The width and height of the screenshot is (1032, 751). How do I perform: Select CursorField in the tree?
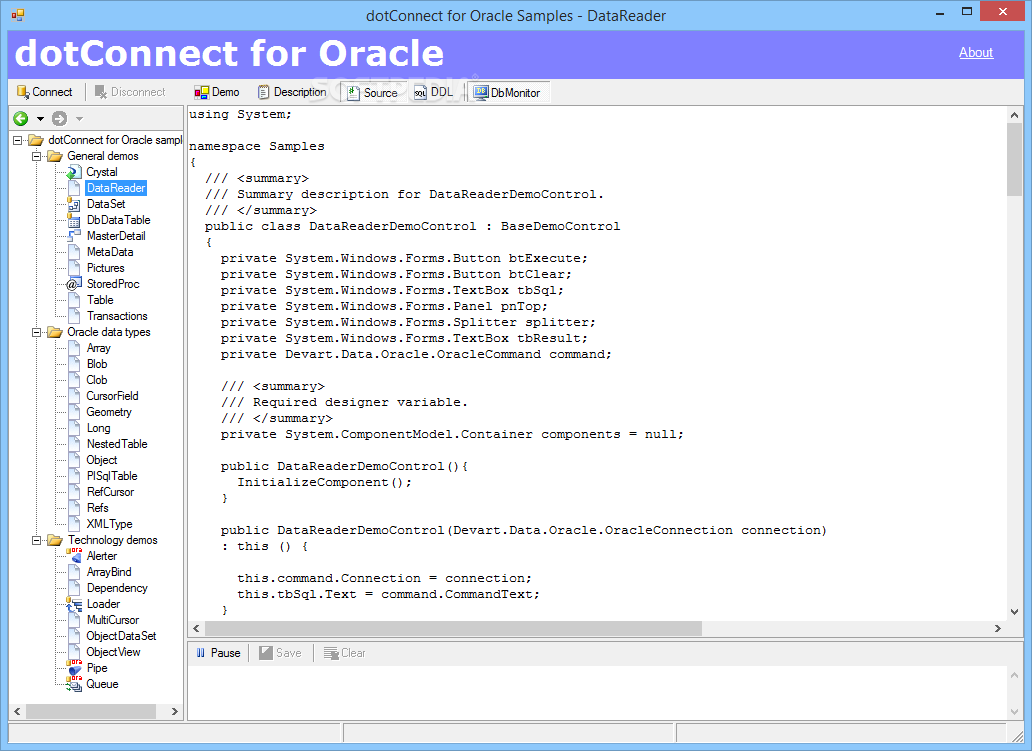coord(113,396)
